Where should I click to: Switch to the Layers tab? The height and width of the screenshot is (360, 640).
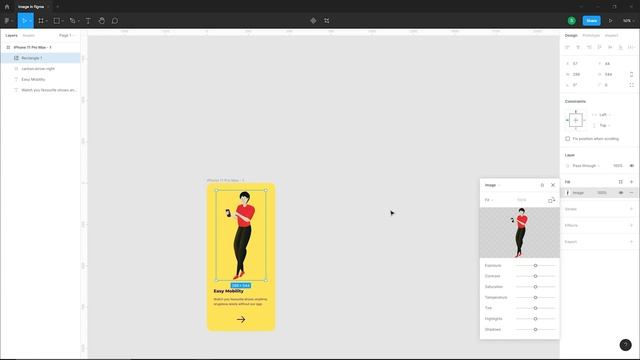pos(11,36)
